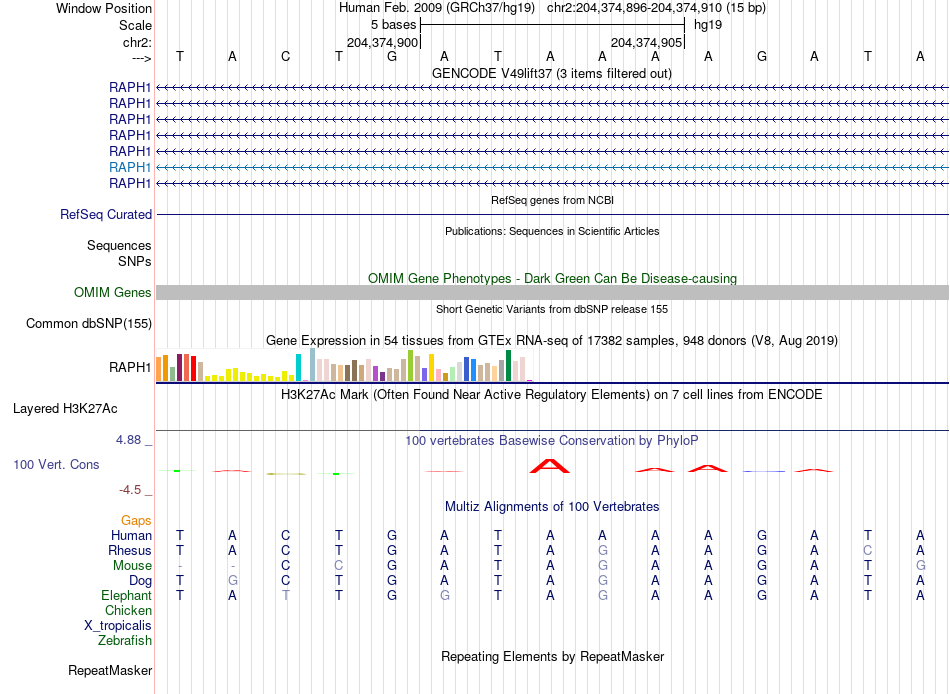Image resolution: width=950 pixels, height=694 pixels.
Task: Click the Layered H3K27Ac track label
Action: [65, 409]
